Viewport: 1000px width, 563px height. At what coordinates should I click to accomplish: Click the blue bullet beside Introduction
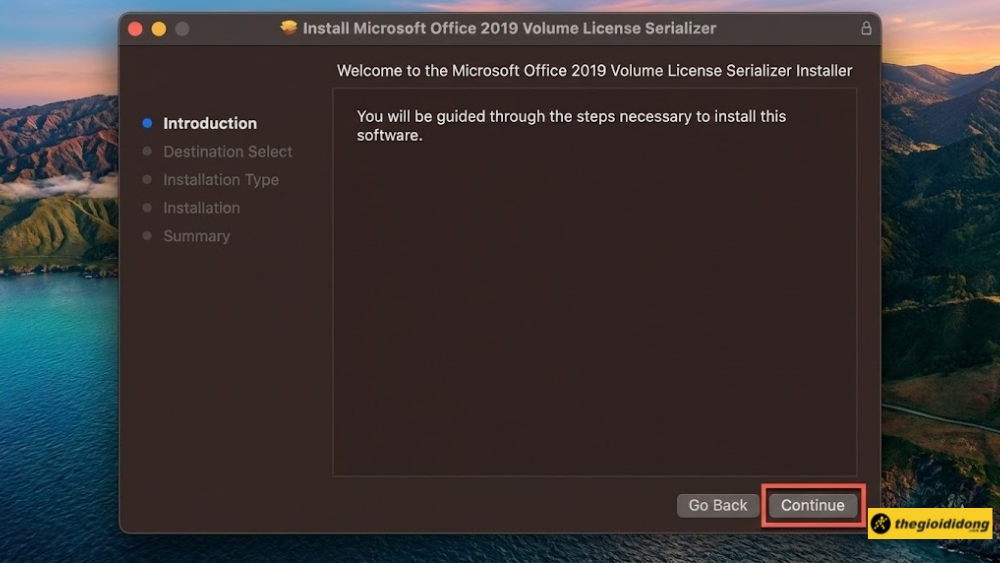coord(147,123)
